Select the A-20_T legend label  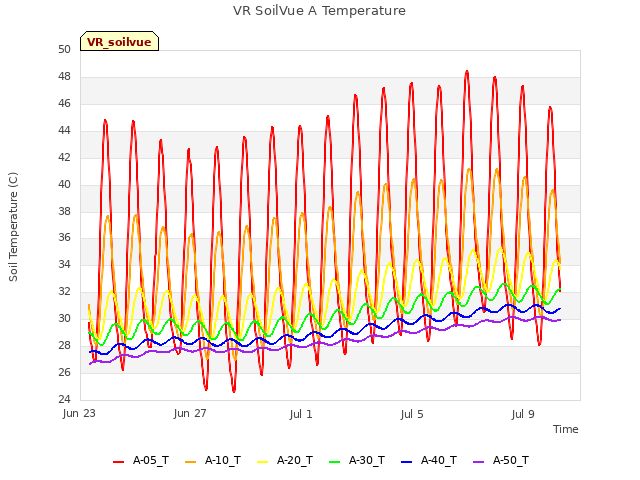click(295, 461)
